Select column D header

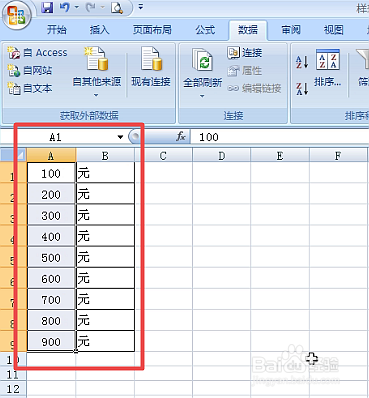[x=221, y=156]
